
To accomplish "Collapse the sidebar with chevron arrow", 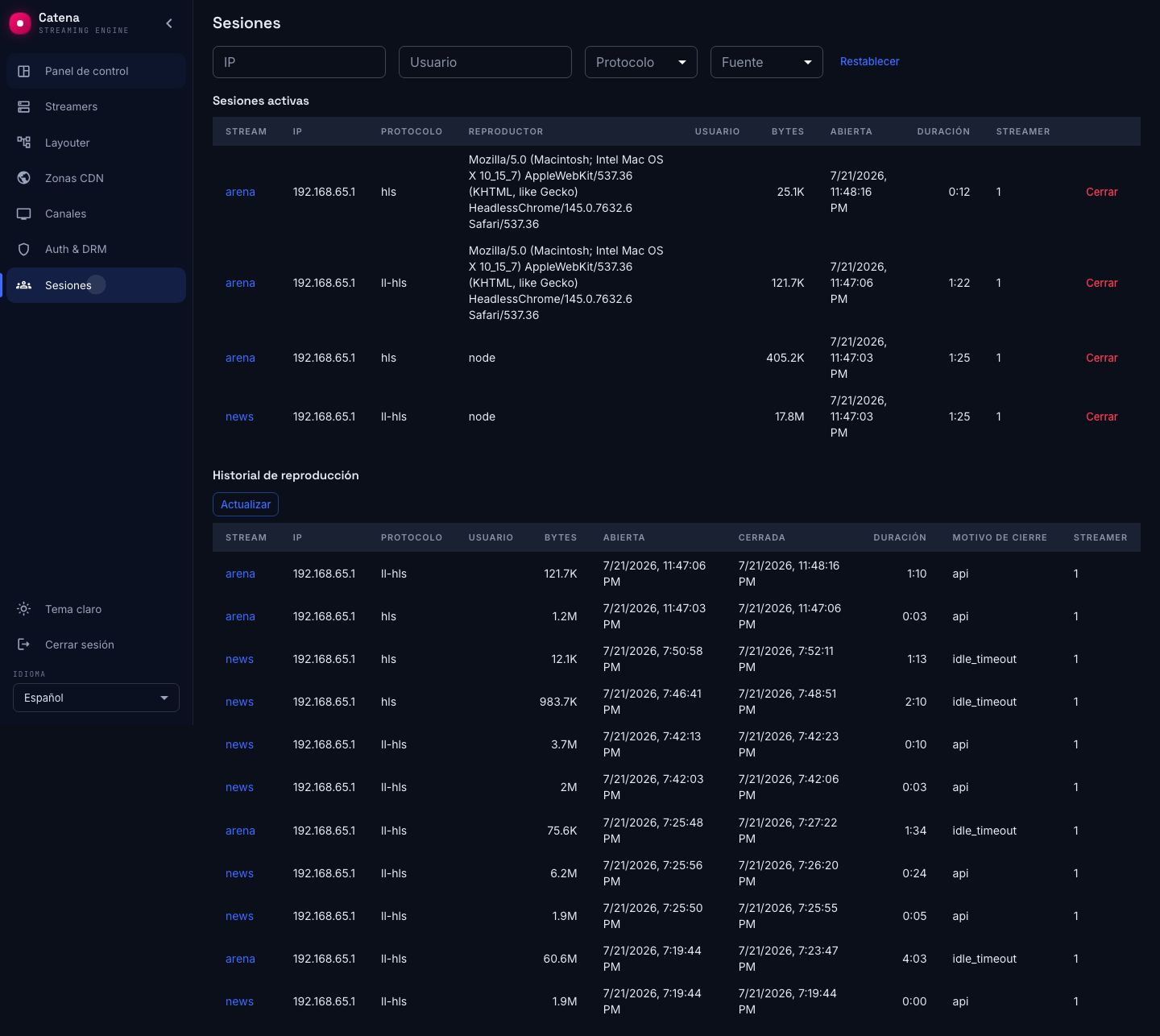I will (x=169, y=23).
